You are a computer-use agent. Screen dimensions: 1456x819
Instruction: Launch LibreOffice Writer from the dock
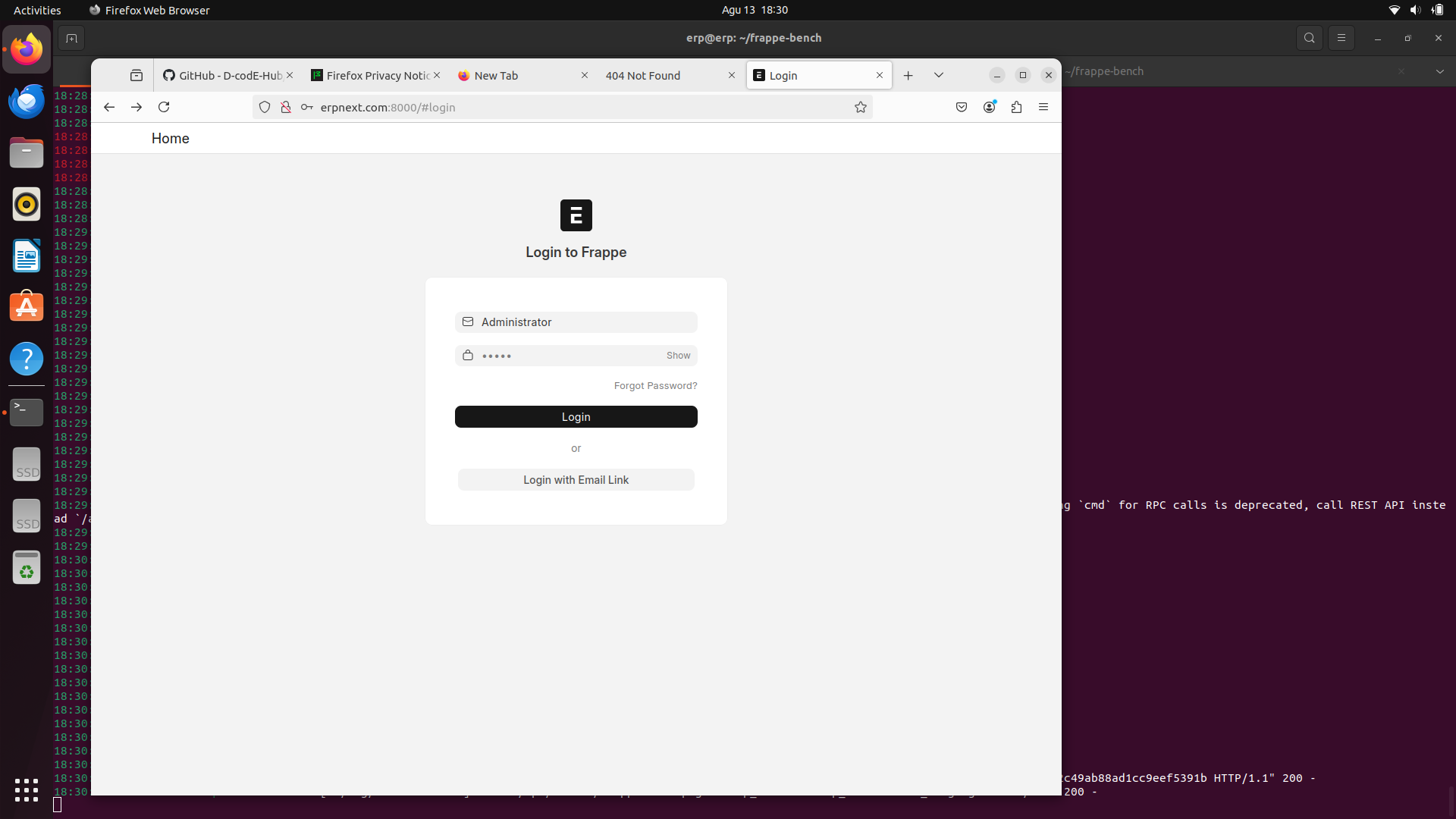coord(27,256)
